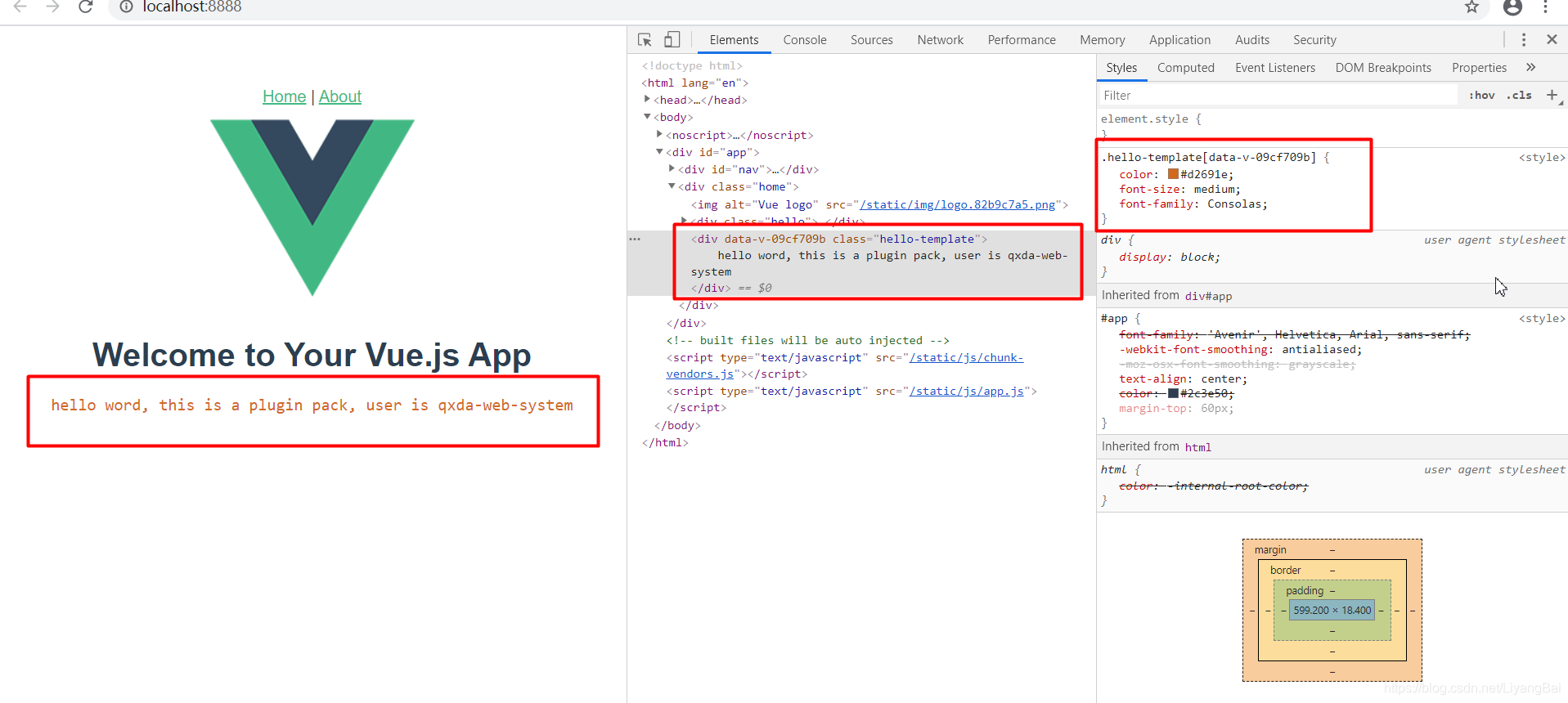The image size is (1568, 703).
Task: Open the DevTools three-dot customize menu
Action: tap(1524, 40)
